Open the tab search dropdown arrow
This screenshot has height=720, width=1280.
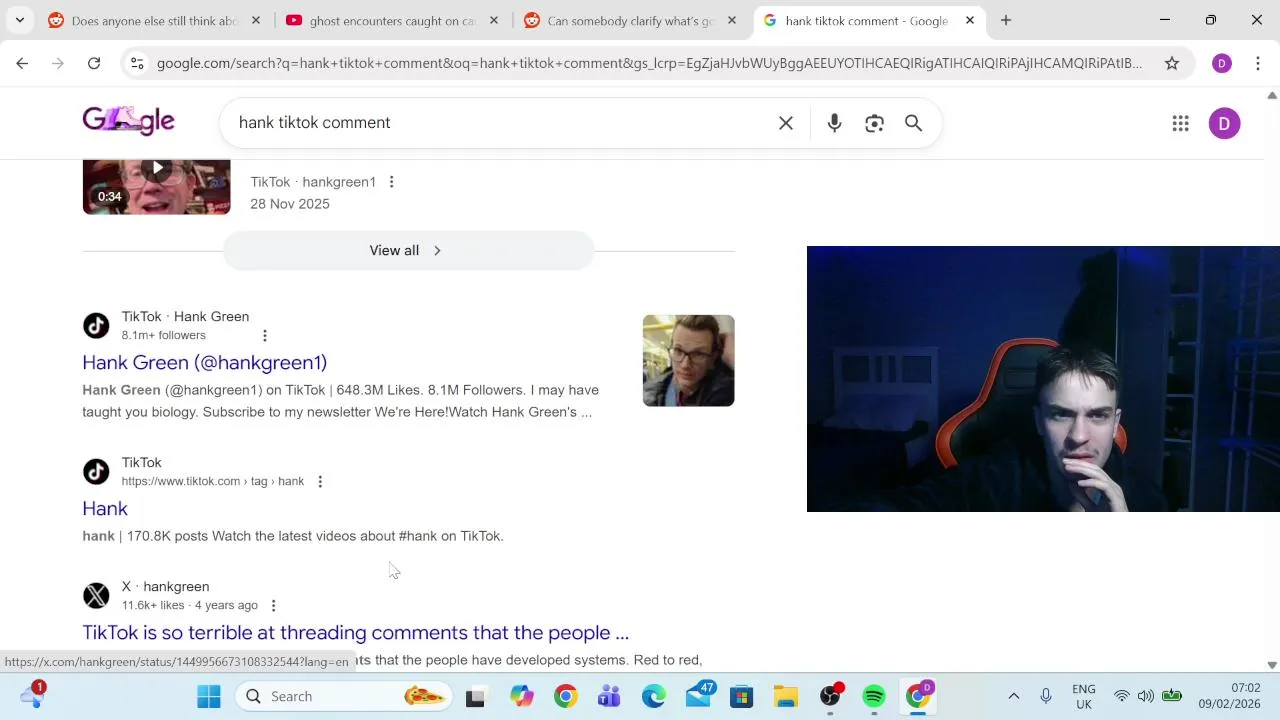point(19,20)
